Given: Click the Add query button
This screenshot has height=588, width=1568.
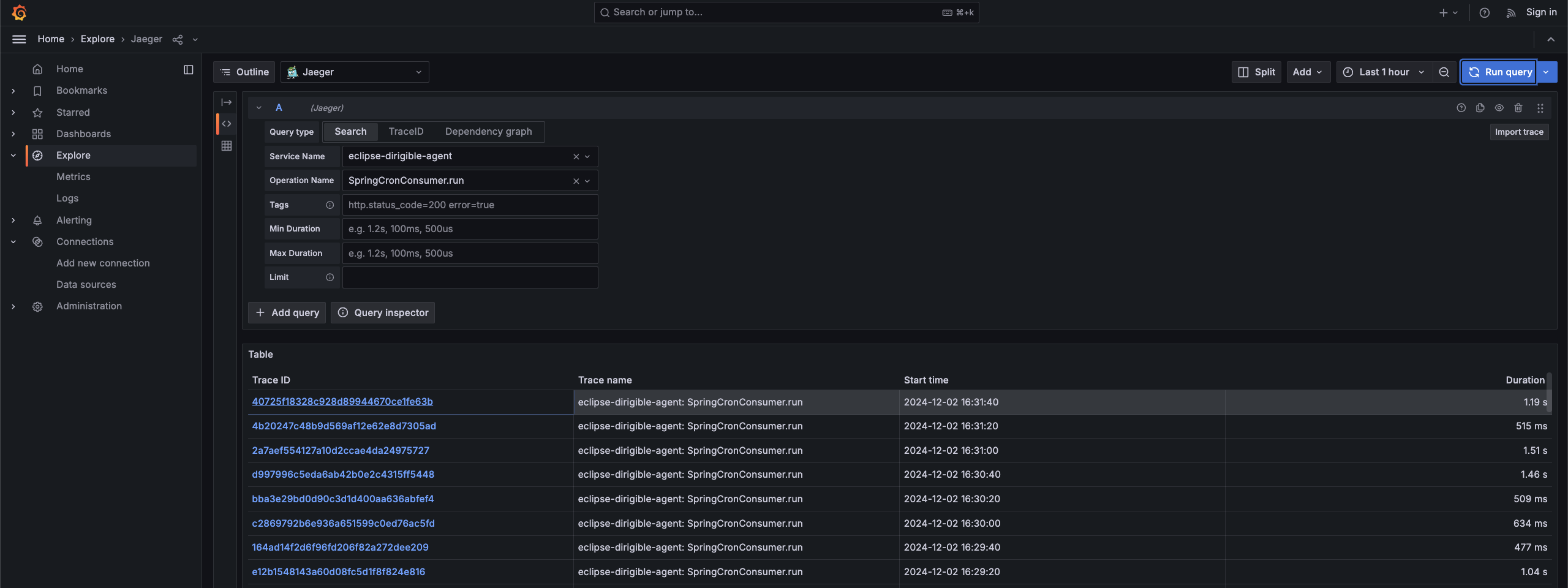Looking at the screenshot, I should pos(287,312).
